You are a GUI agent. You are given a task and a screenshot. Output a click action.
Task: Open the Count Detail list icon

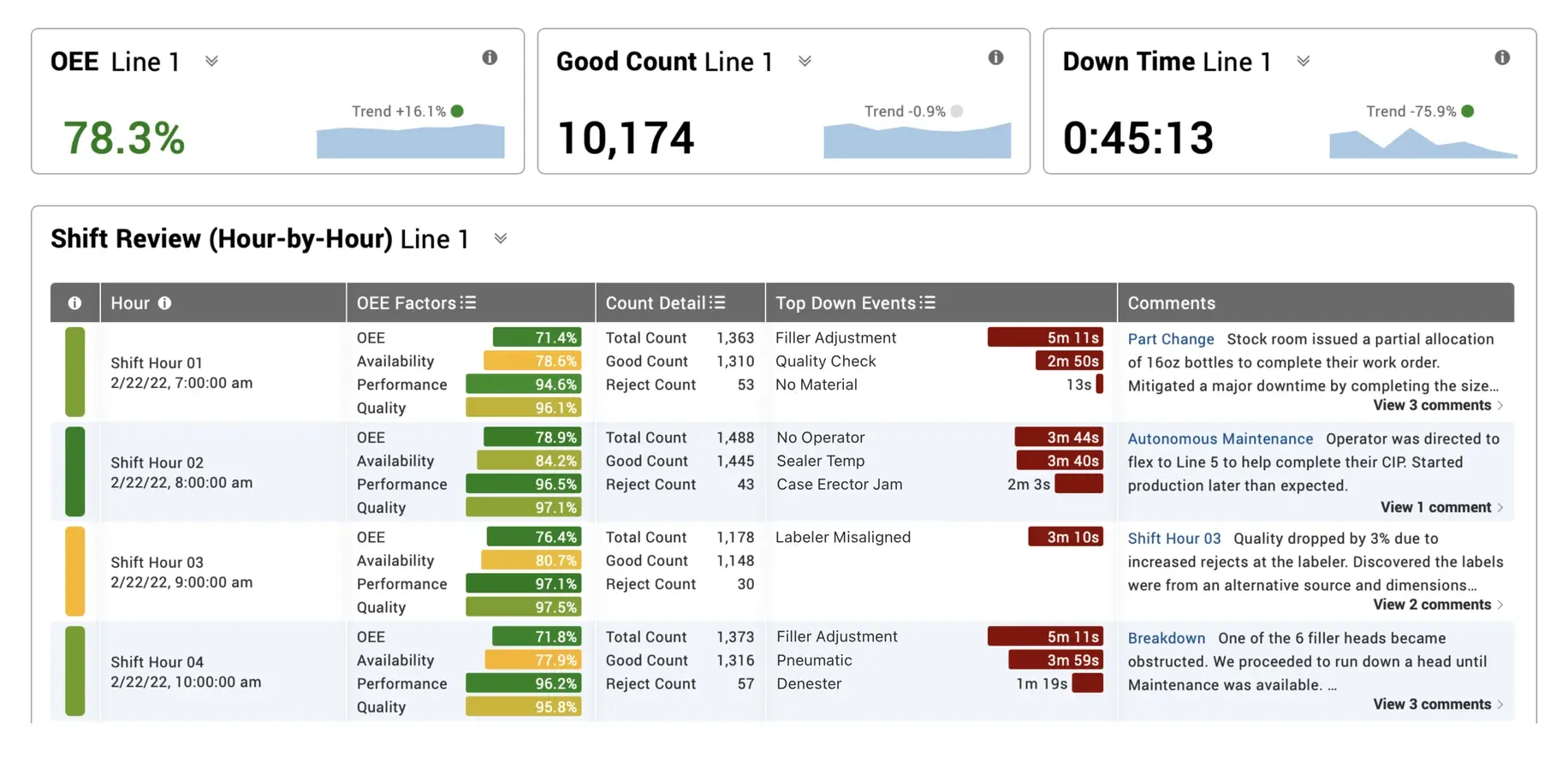click(x=717, y=302)
